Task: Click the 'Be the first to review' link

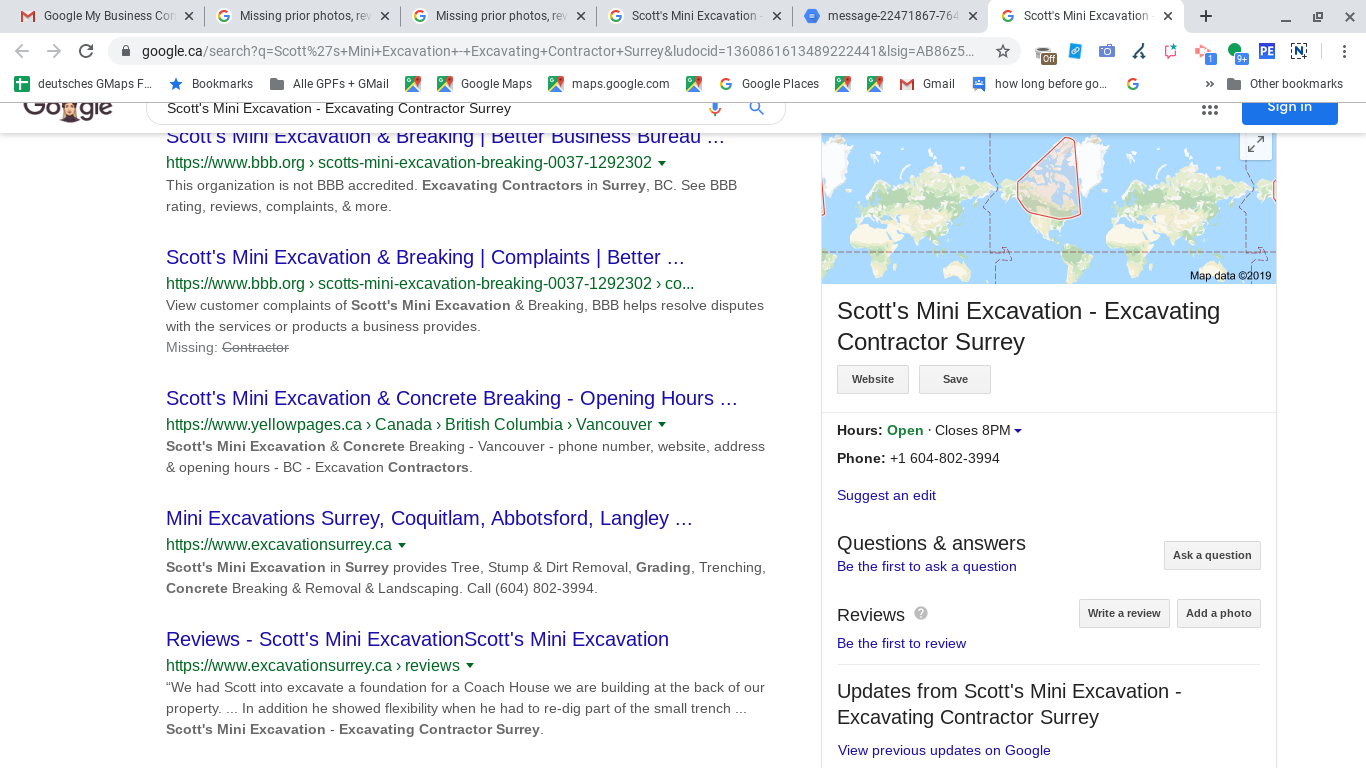Action: (x=901, y=643)
